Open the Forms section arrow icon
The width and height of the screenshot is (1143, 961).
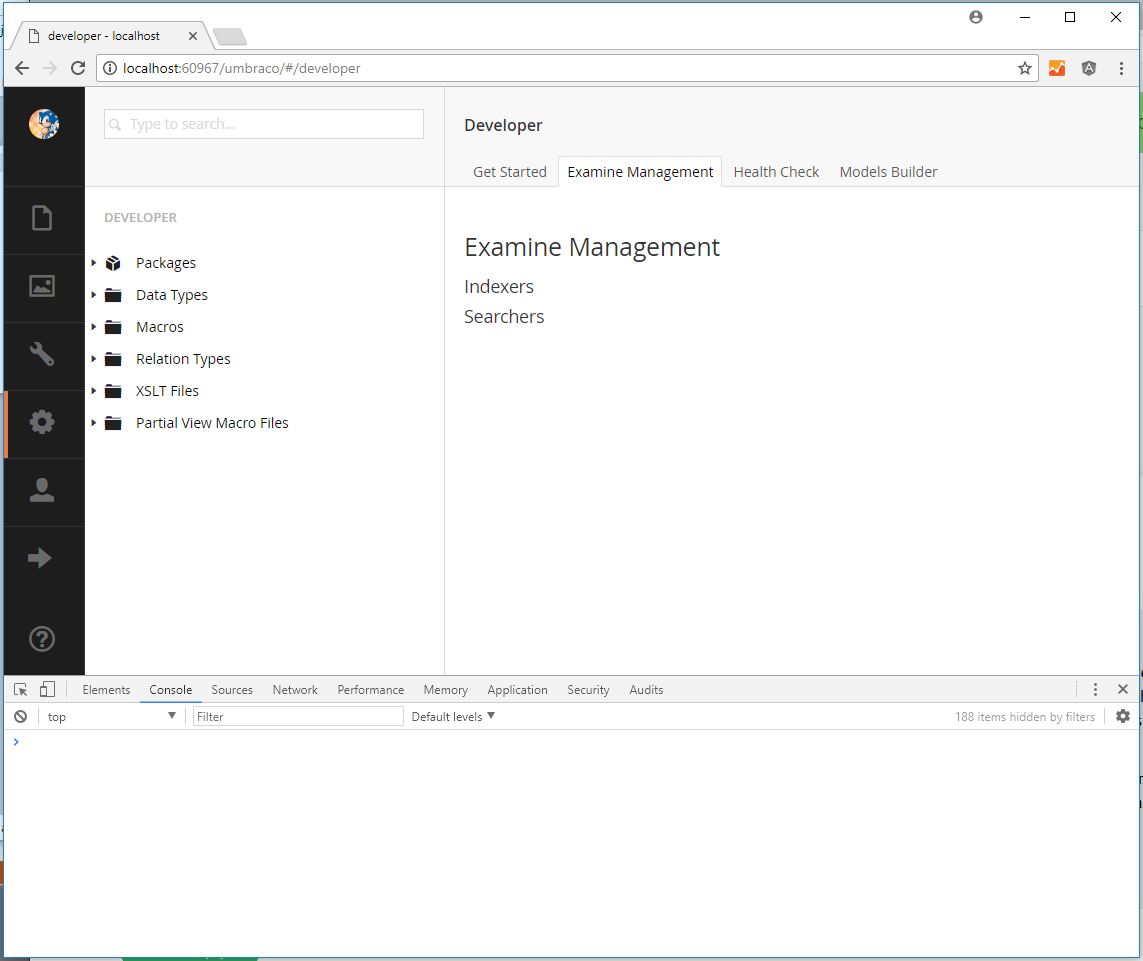tap(40, 558)
